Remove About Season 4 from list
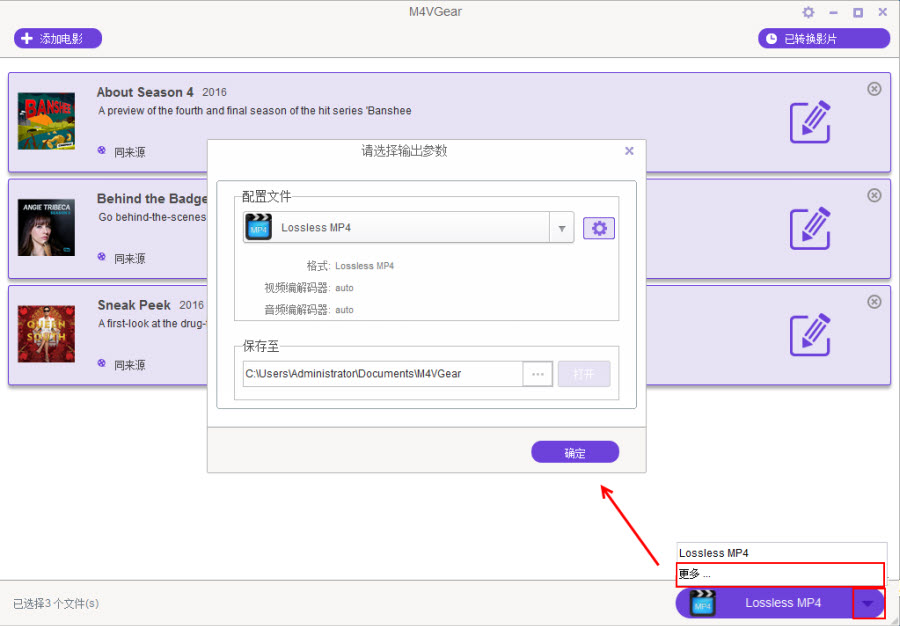The image size is (900, 626). (x=874, y=89)
